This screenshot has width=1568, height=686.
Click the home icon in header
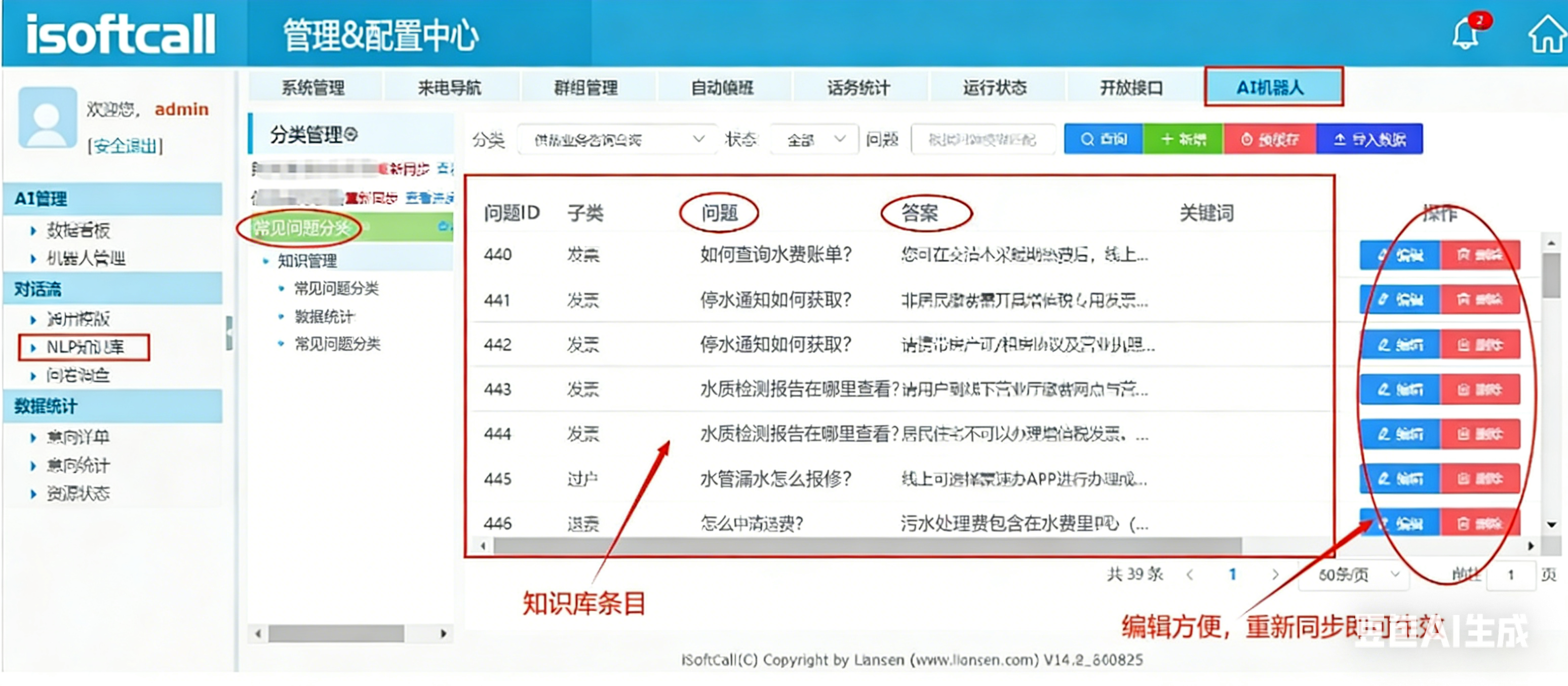pyautogui.click(x=1546, y=34)
